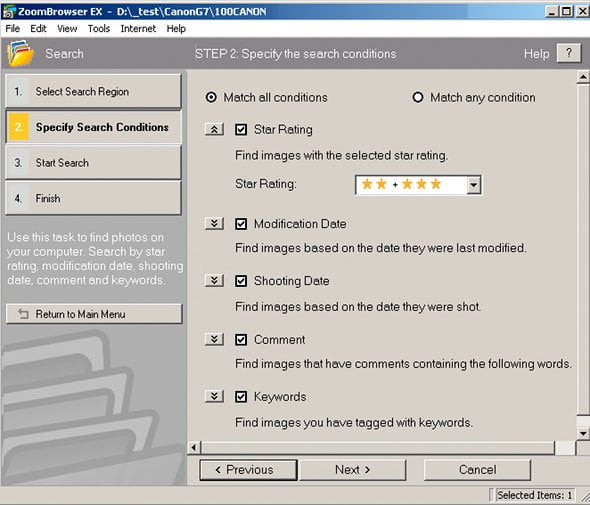
Task: Click the 'Find images with the selected star rating.' text
Action: (341, 155)
